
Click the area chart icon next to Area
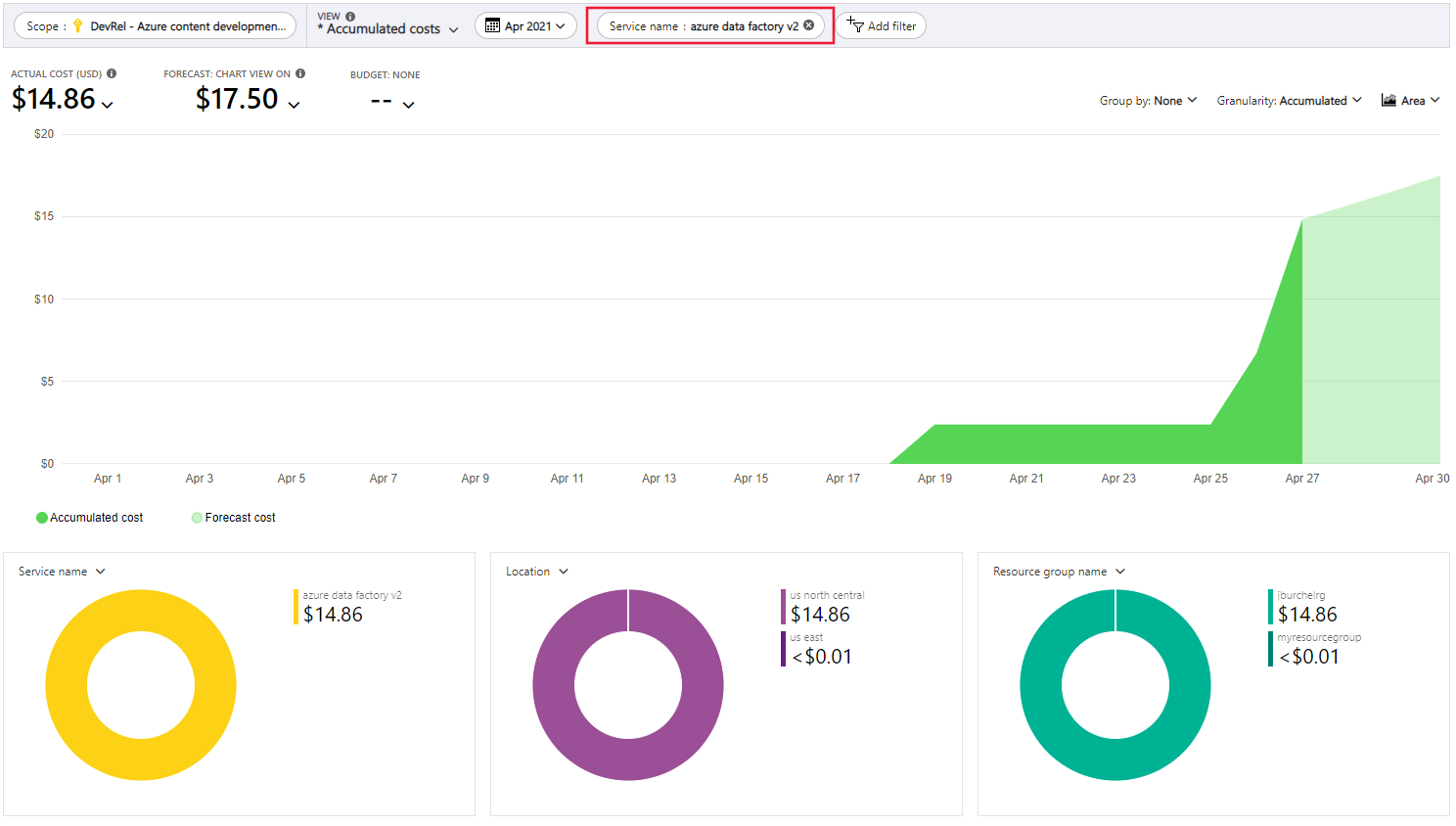tap(1388, 99)
